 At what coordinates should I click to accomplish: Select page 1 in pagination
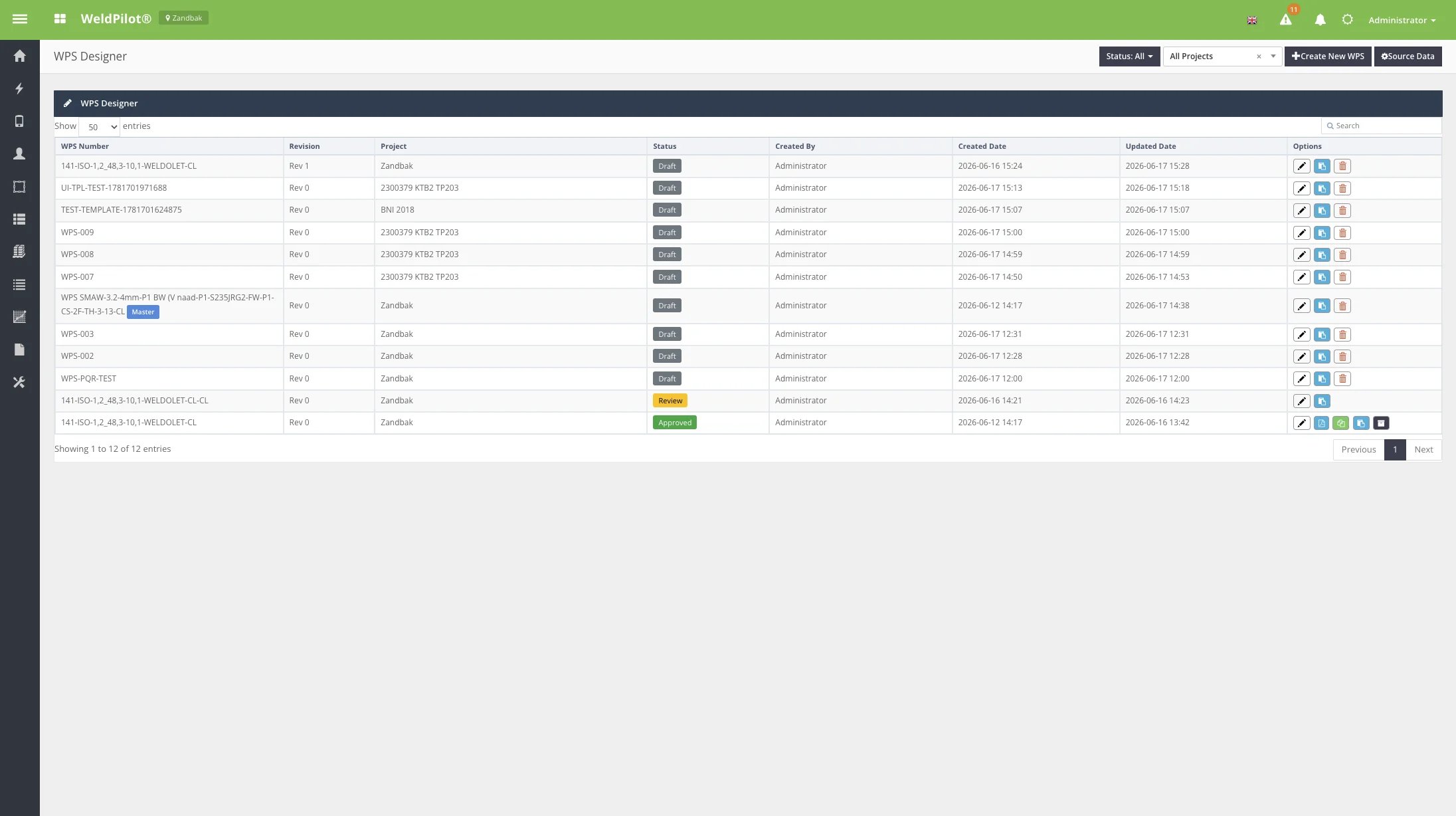coord(1395,450)
